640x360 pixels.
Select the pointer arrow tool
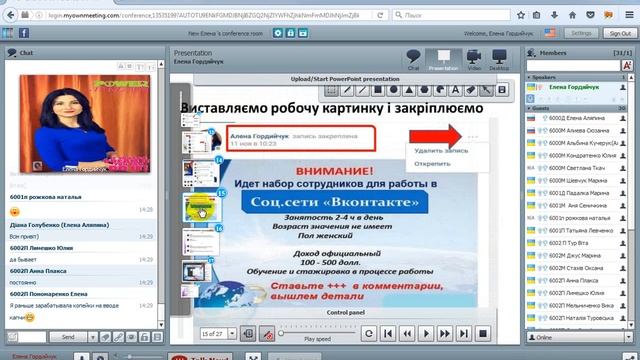coord(486,90)
